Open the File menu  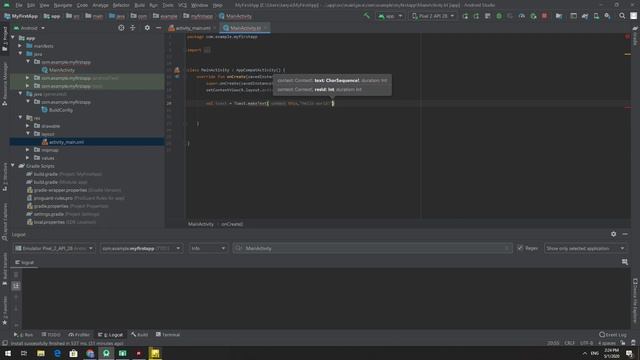(19, 5)
